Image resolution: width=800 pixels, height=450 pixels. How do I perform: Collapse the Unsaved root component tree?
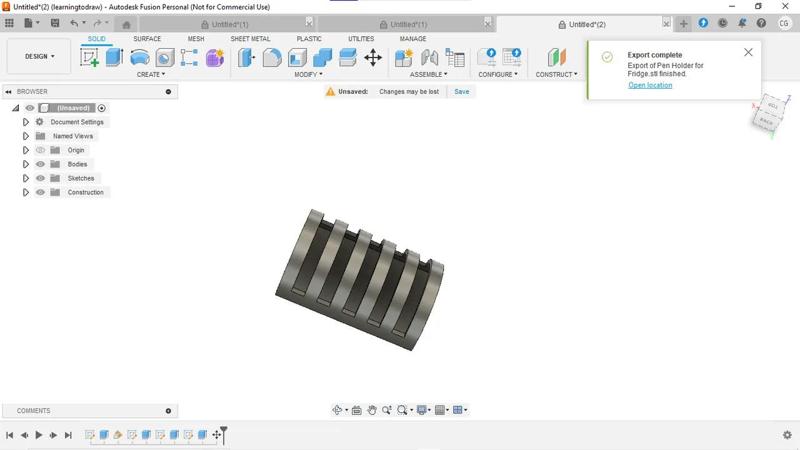pos(16,108)
